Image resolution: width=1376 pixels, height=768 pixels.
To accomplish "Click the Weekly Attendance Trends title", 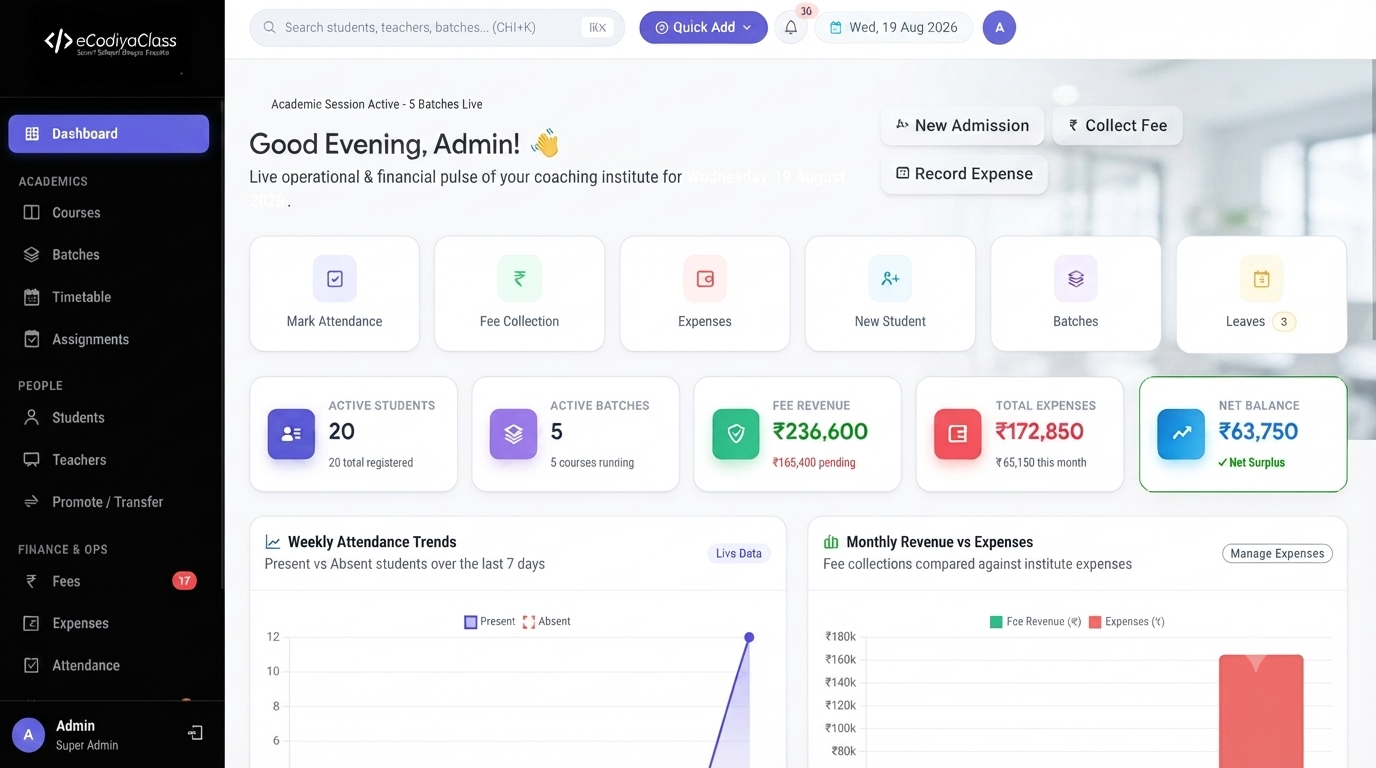I will [372, 542].
